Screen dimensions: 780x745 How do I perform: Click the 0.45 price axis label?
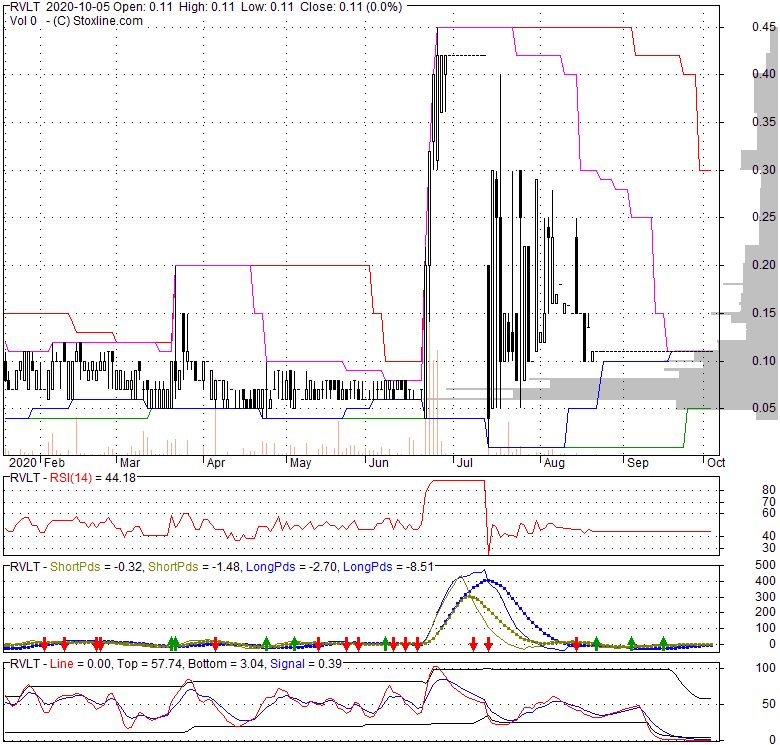(764, 27)
